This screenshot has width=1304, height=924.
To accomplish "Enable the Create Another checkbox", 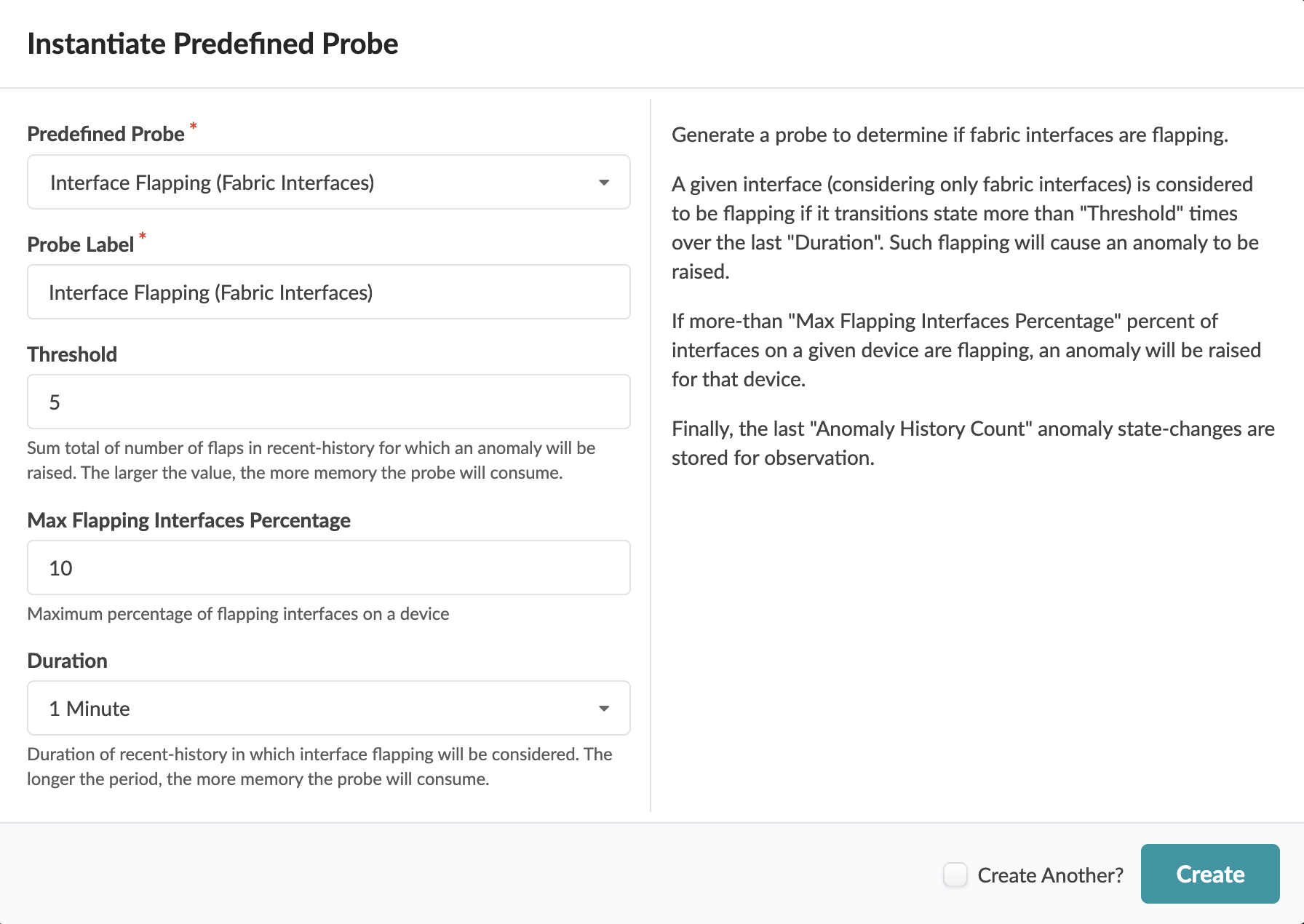I will click(x=955, y=875).
